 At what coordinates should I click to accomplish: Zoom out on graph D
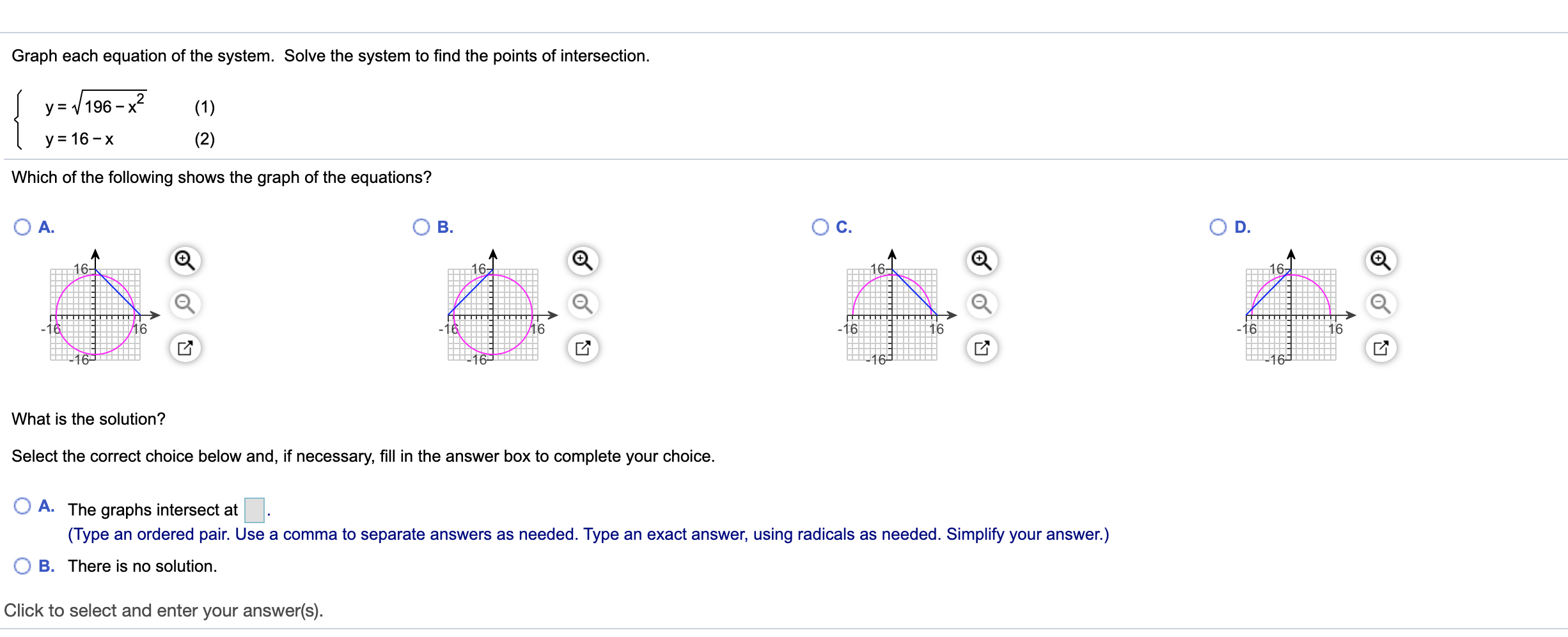1381,304
